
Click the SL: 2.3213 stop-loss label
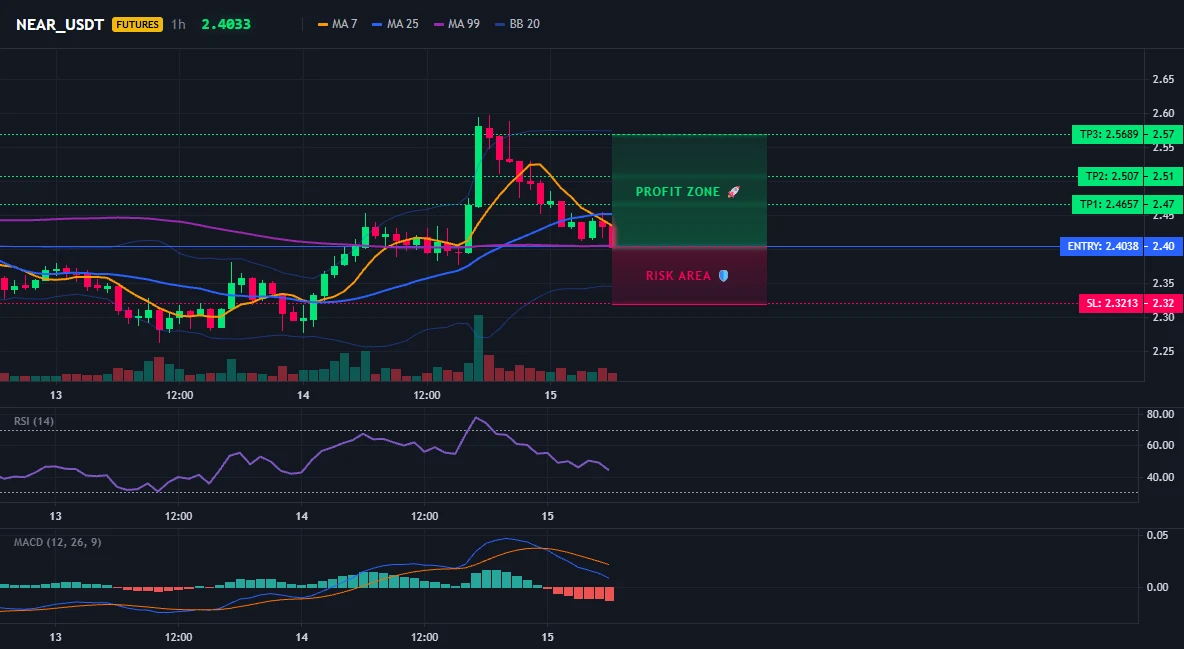(1111, 304)
